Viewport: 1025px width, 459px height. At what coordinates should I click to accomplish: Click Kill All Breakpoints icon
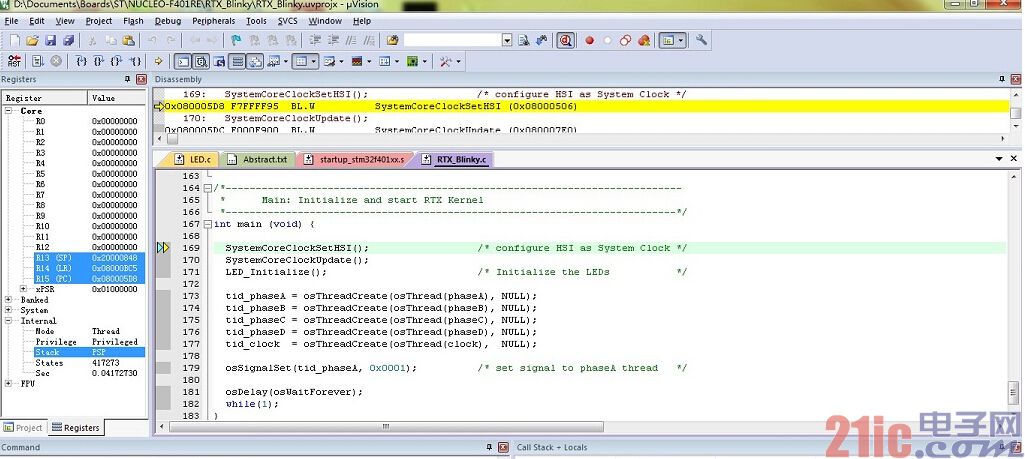[x=644, y=41]
